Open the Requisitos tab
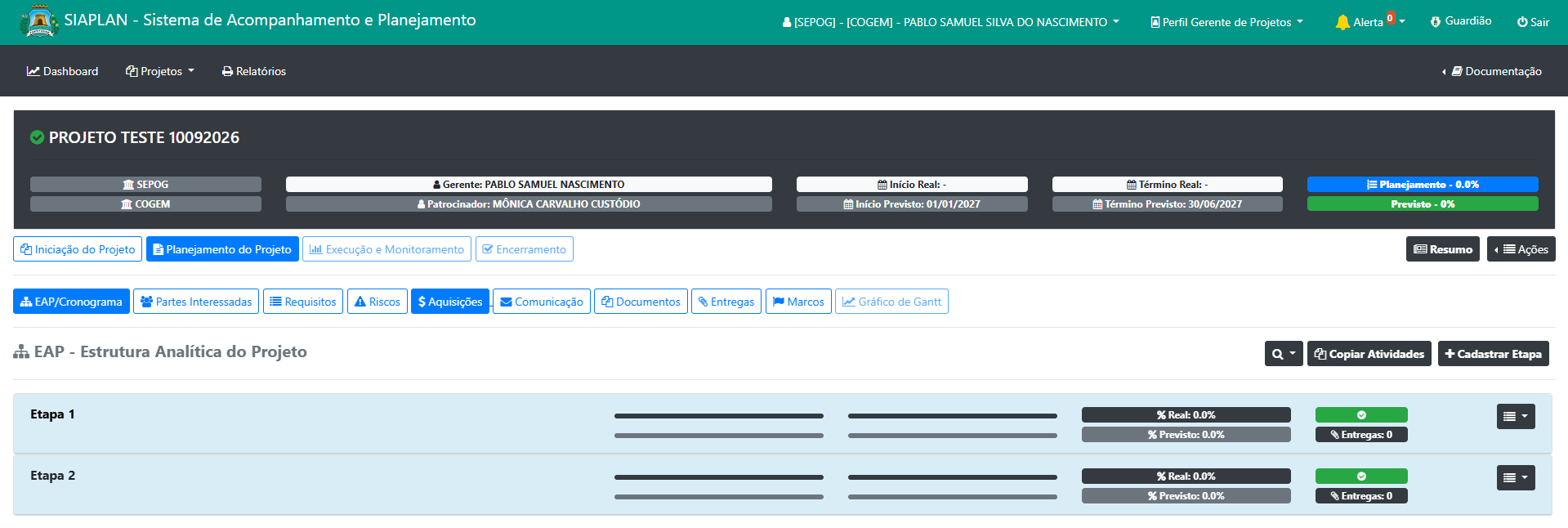 (x=303, y=302)
